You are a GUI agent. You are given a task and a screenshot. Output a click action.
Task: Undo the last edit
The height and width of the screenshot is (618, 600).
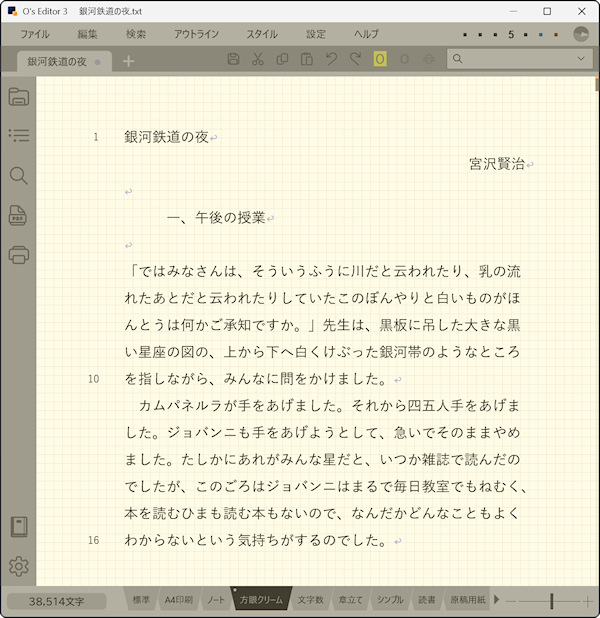[331, 60]
